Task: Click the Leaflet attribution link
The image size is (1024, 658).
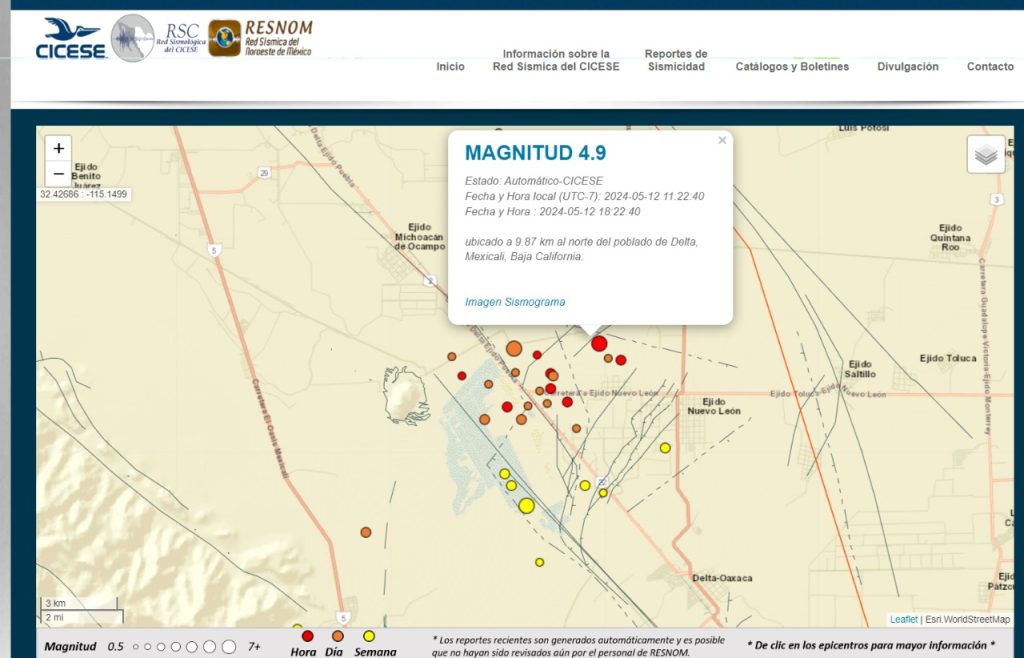Action: 903,619
